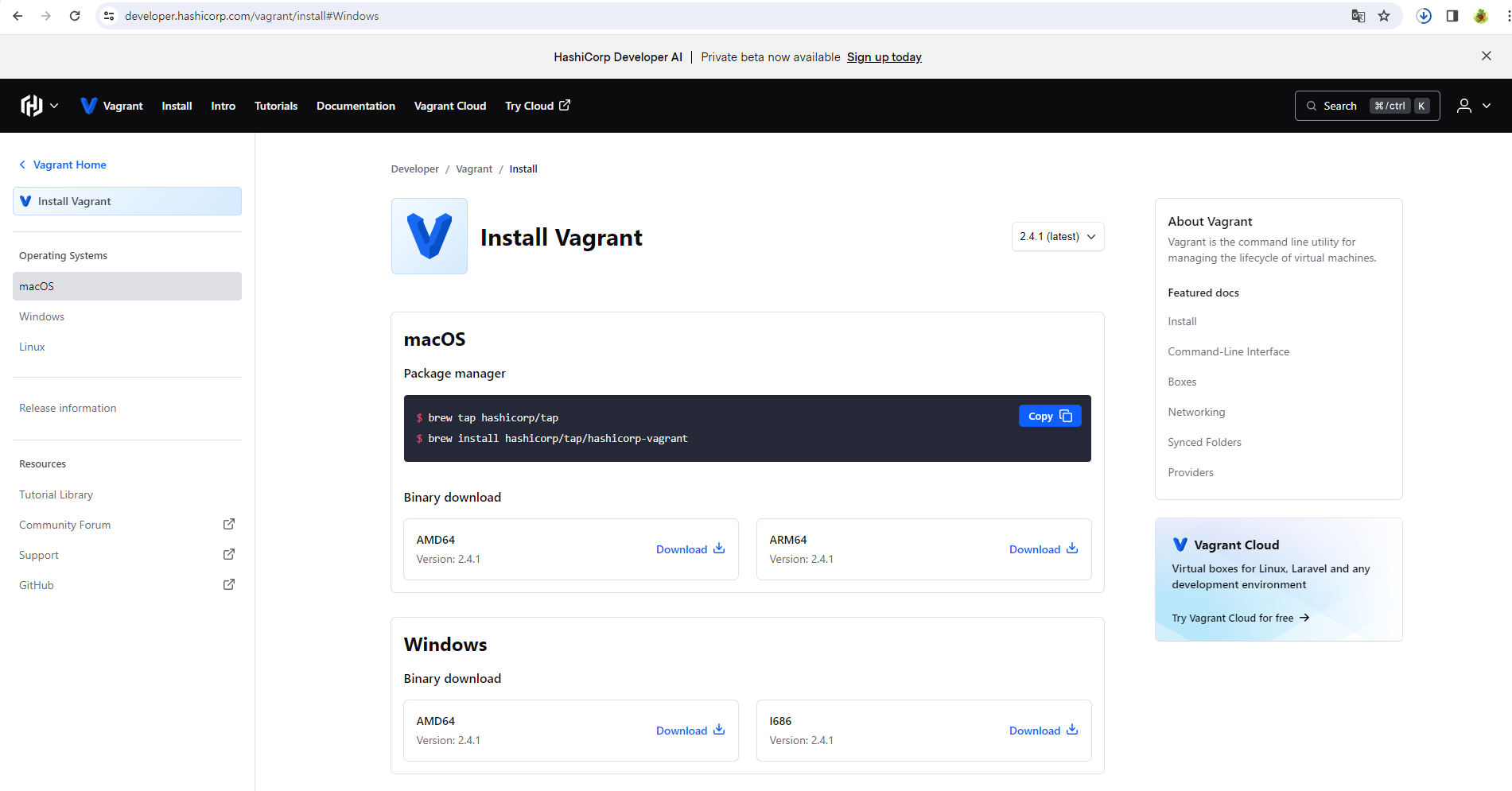This screenshot has width=1512, height=791.
Task: Open Synced Folders featured doc
Action: coord(1204,442)
